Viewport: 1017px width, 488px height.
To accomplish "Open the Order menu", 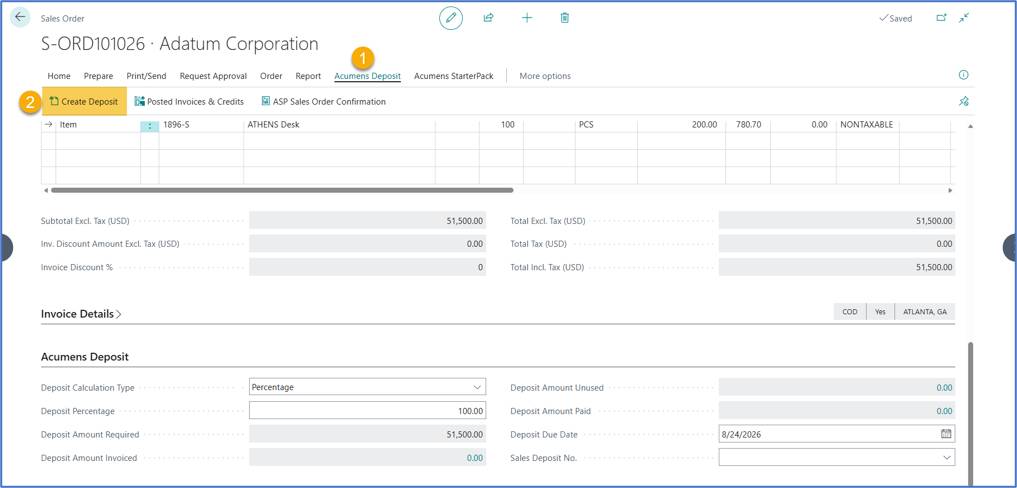I will (271, 76).
